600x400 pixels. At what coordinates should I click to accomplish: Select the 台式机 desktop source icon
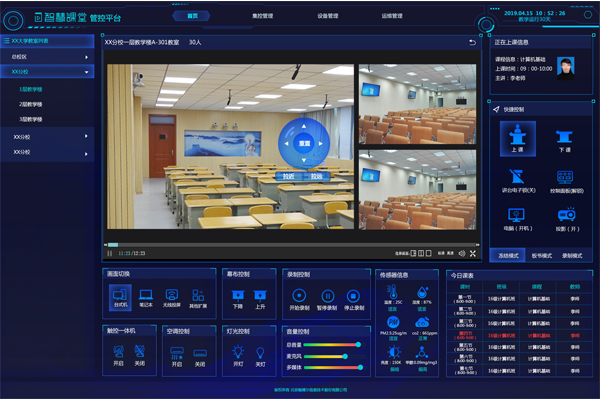(x=120, y=296)
